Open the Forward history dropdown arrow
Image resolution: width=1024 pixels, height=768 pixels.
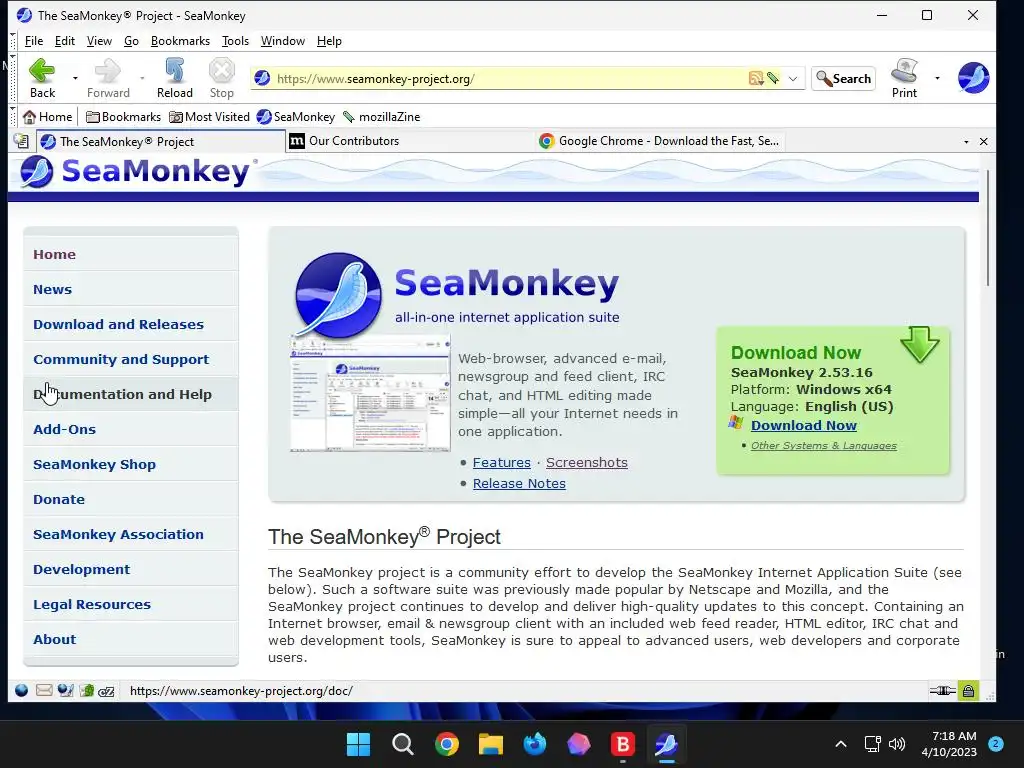coord(142,78)
